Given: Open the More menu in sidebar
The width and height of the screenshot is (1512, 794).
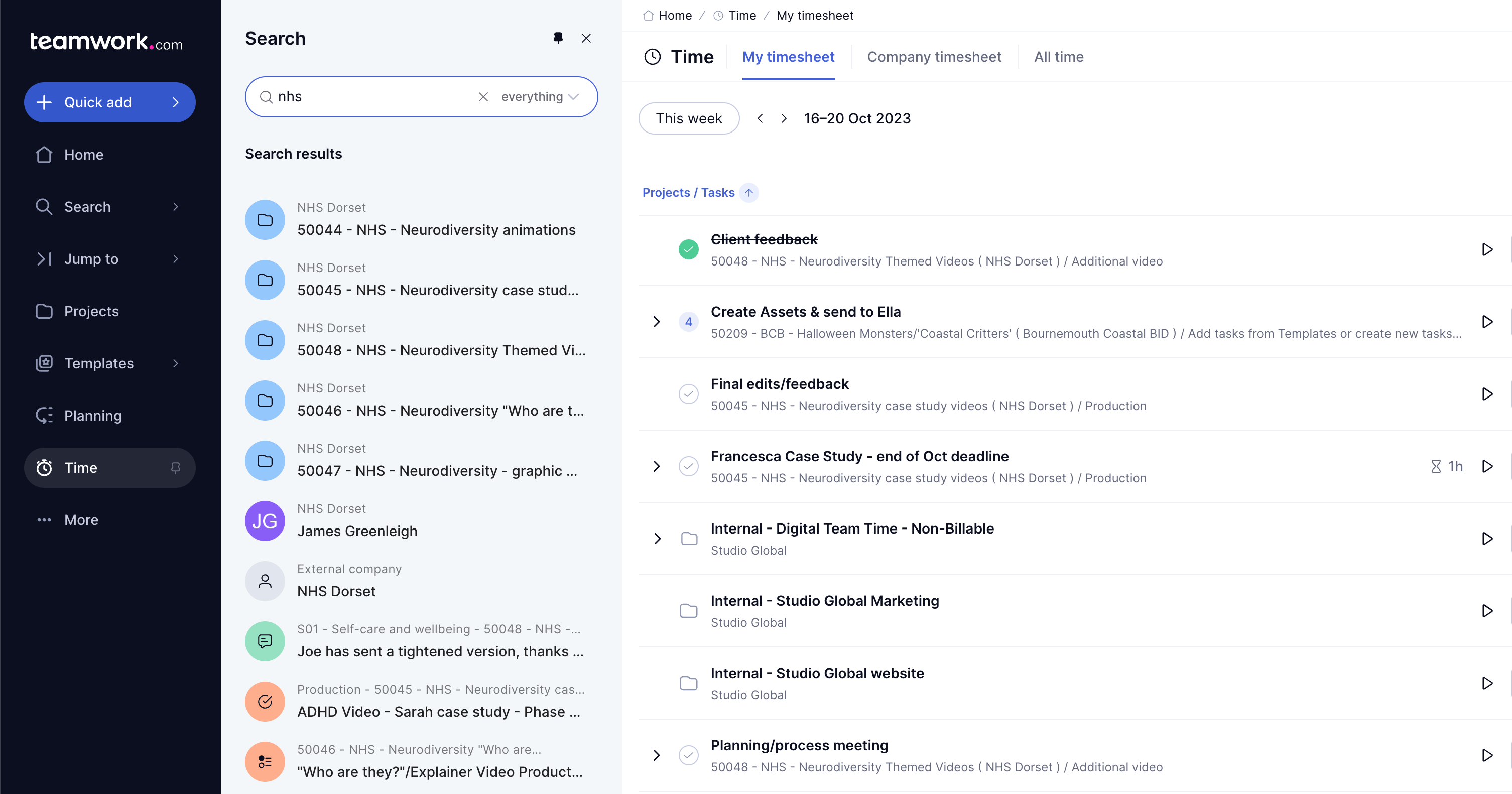Looking at the screenshot, I should (110, 520).
